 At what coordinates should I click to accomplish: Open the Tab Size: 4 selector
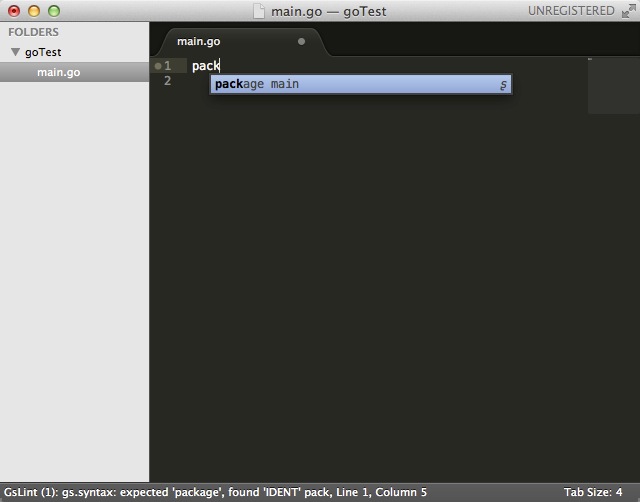(x=593, y=493)
